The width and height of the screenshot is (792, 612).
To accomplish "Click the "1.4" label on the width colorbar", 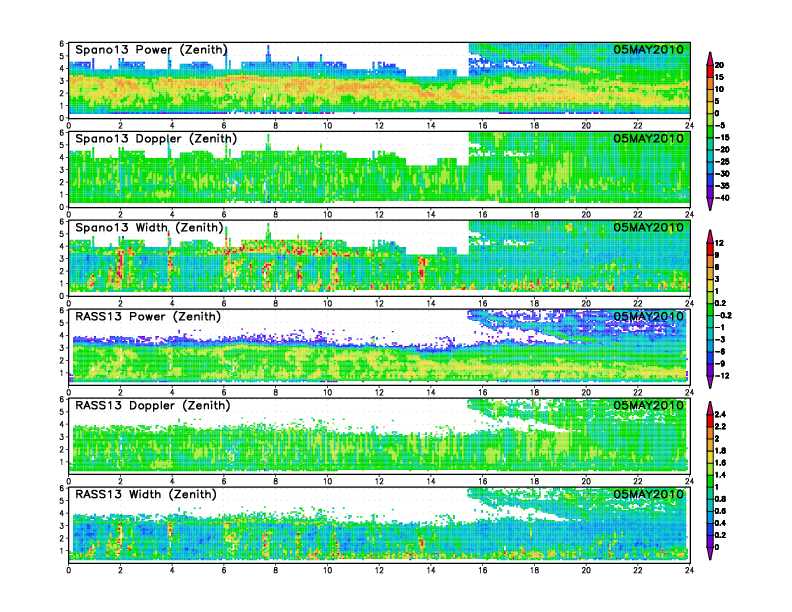I will tap(720, 475).
